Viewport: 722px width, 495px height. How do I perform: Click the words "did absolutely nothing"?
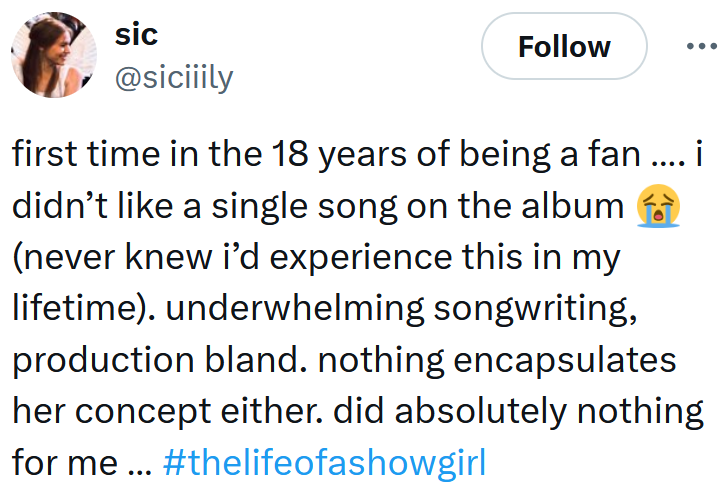click(510, 412)
